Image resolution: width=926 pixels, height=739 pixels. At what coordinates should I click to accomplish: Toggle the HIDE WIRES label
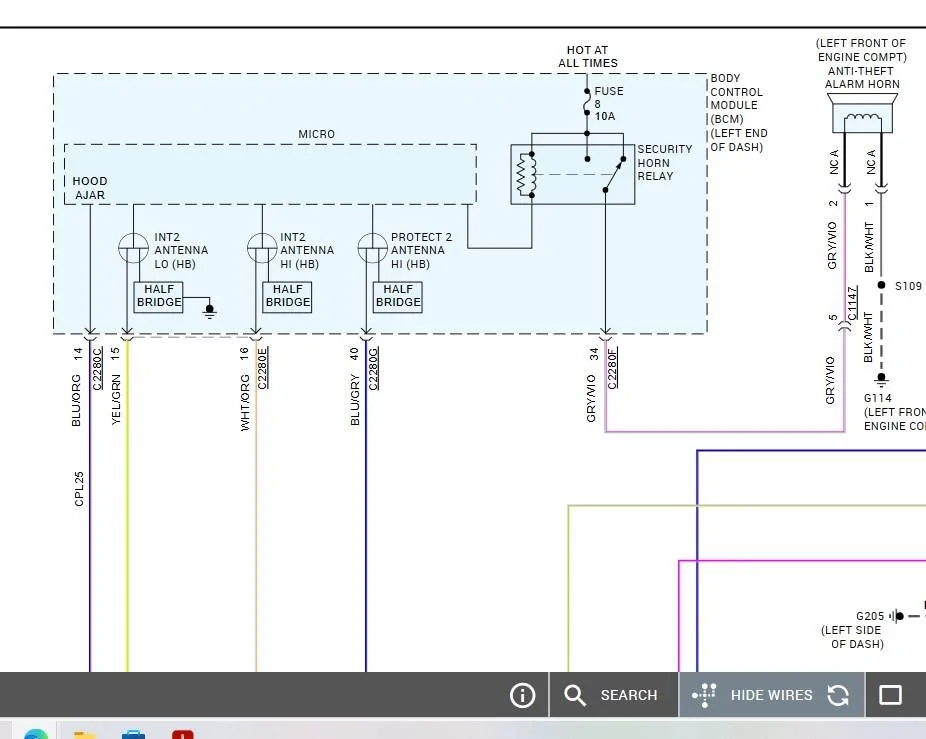[771, 695]
